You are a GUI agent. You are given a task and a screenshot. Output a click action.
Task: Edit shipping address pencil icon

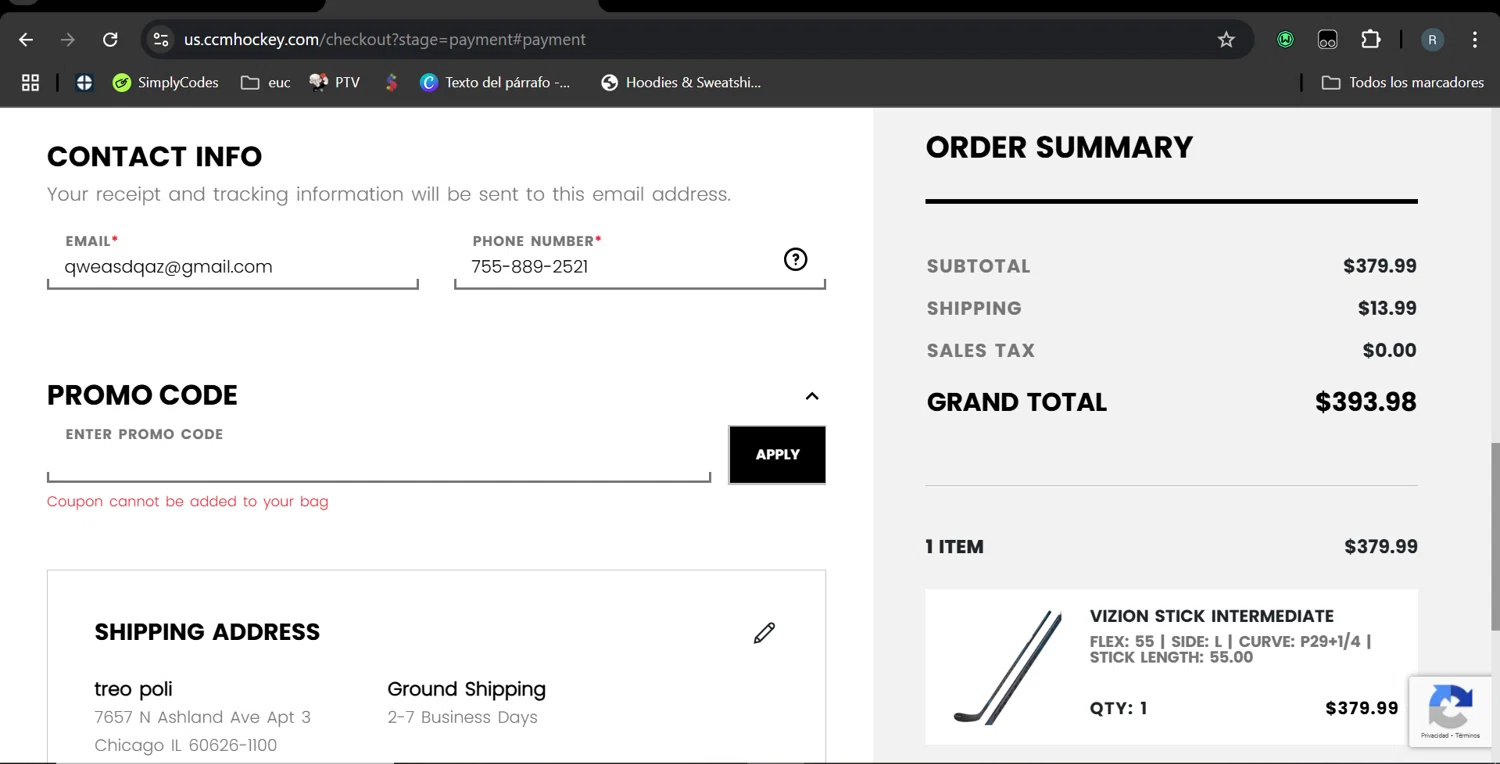tap(764, 633)
